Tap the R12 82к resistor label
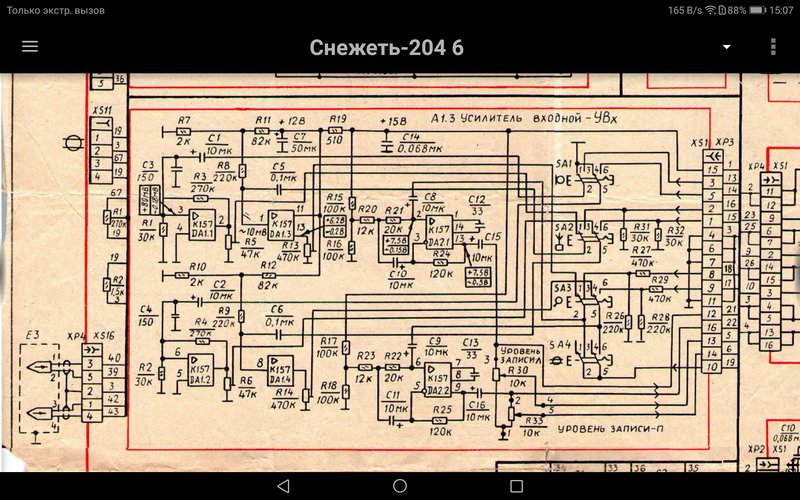Viewport: 800px width, 500px height. (x=268, y=276)
